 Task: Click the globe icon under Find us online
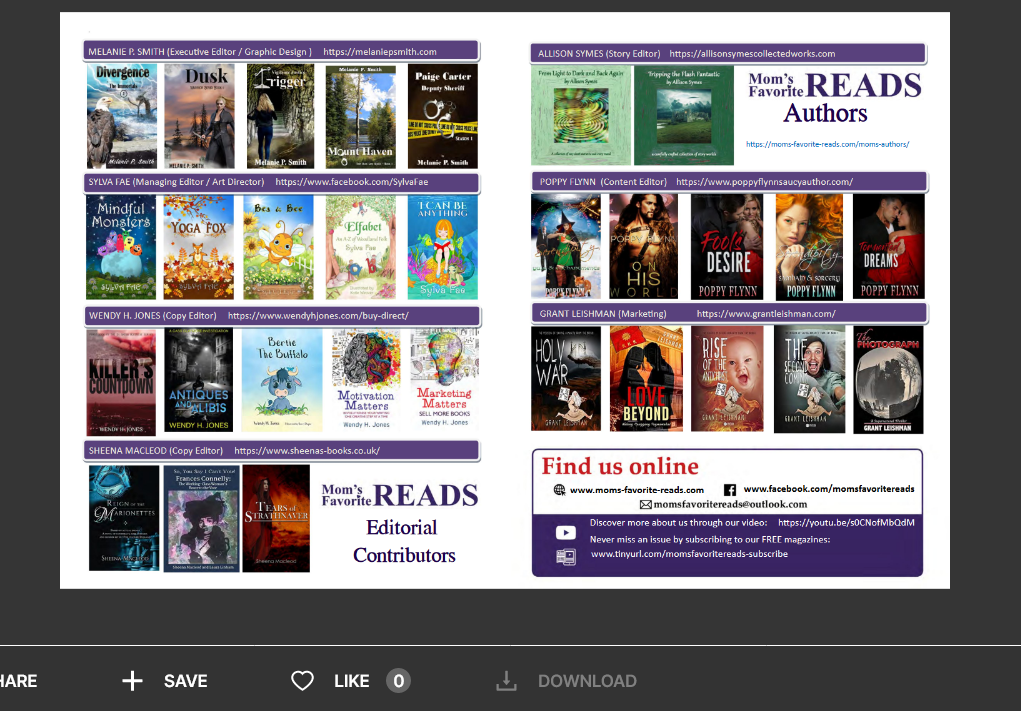pos(559,490)
